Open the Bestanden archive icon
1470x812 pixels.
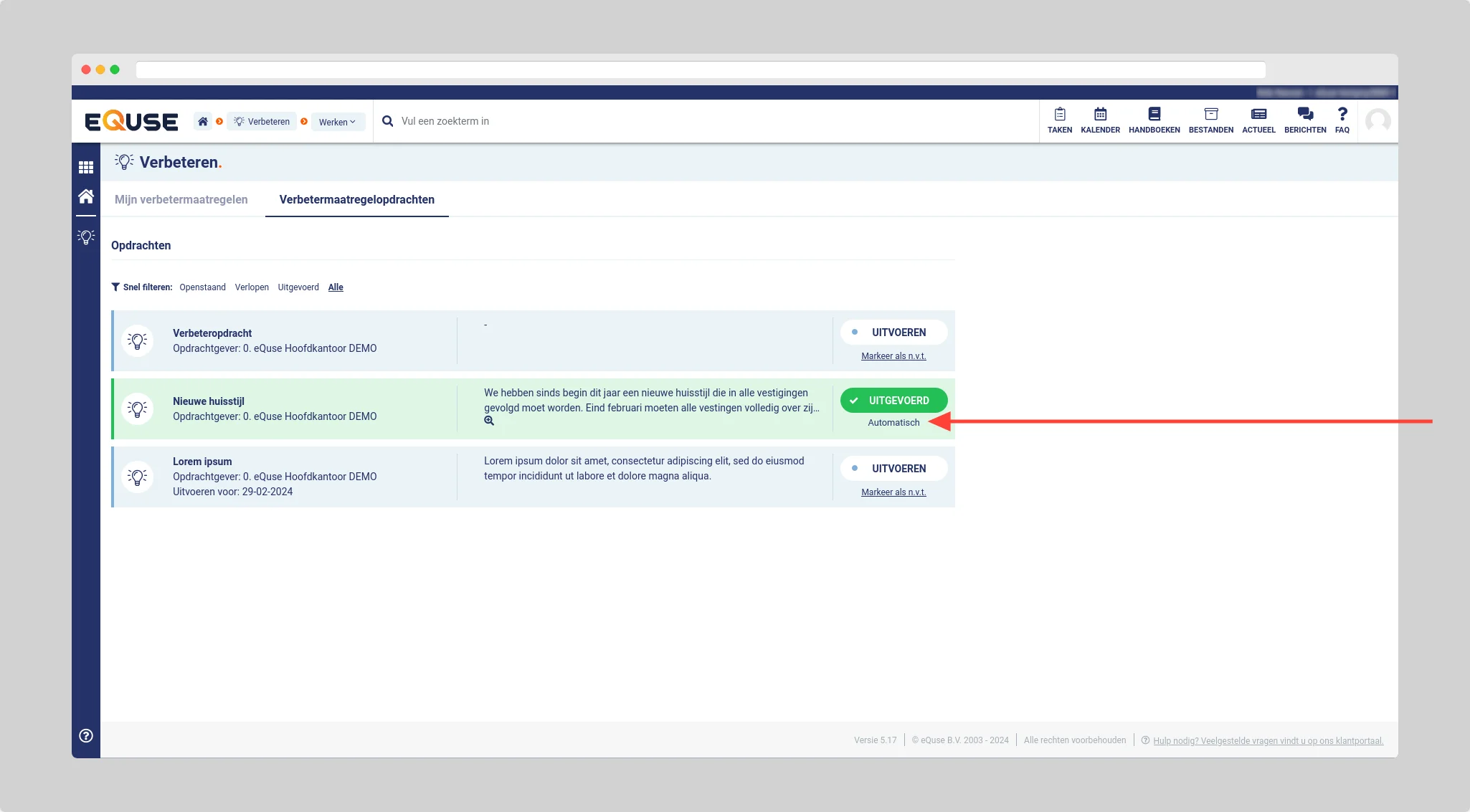coord(1210,115)
